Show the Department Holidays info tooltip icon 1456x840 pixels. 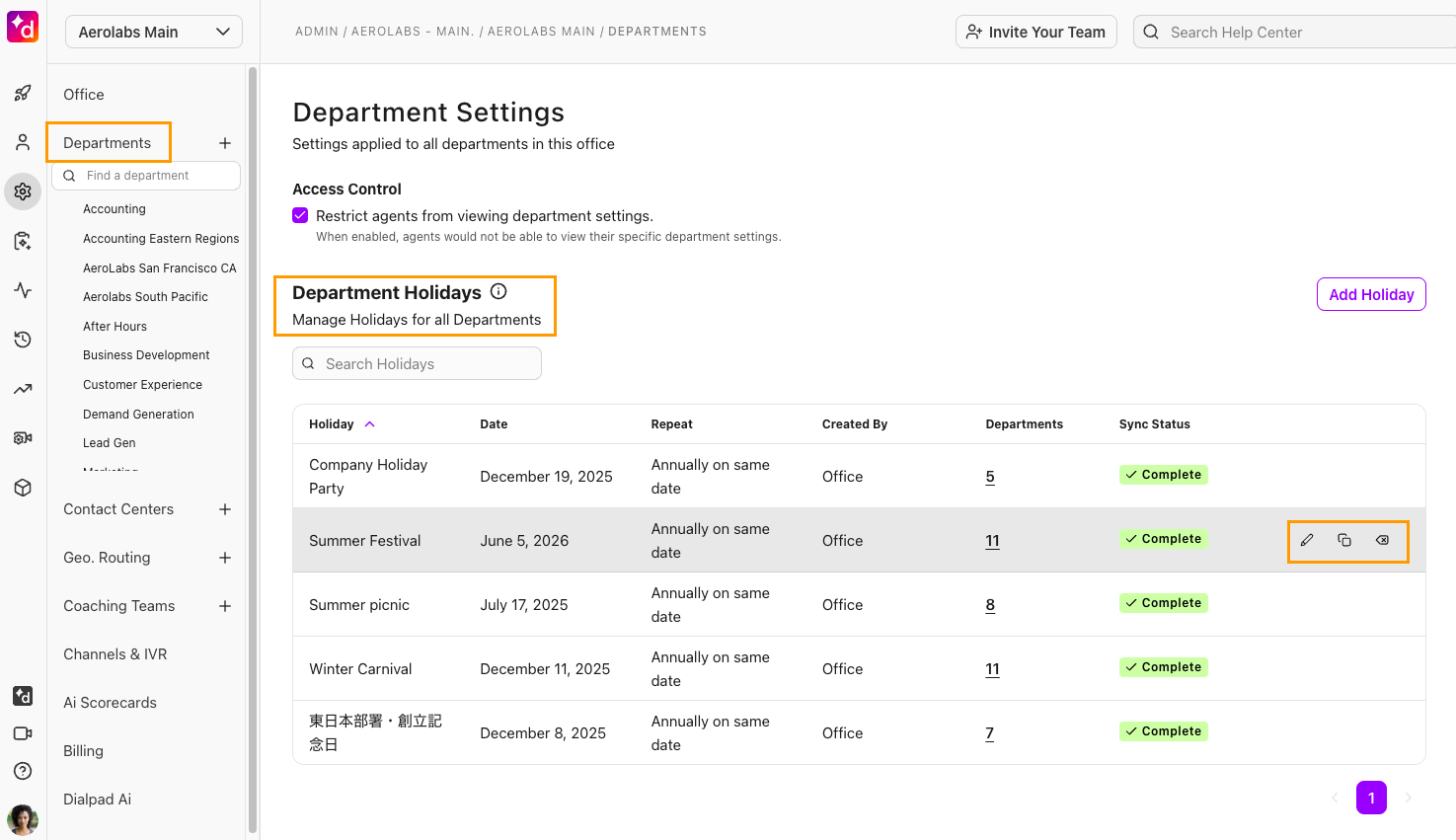[x=498, y=291]
